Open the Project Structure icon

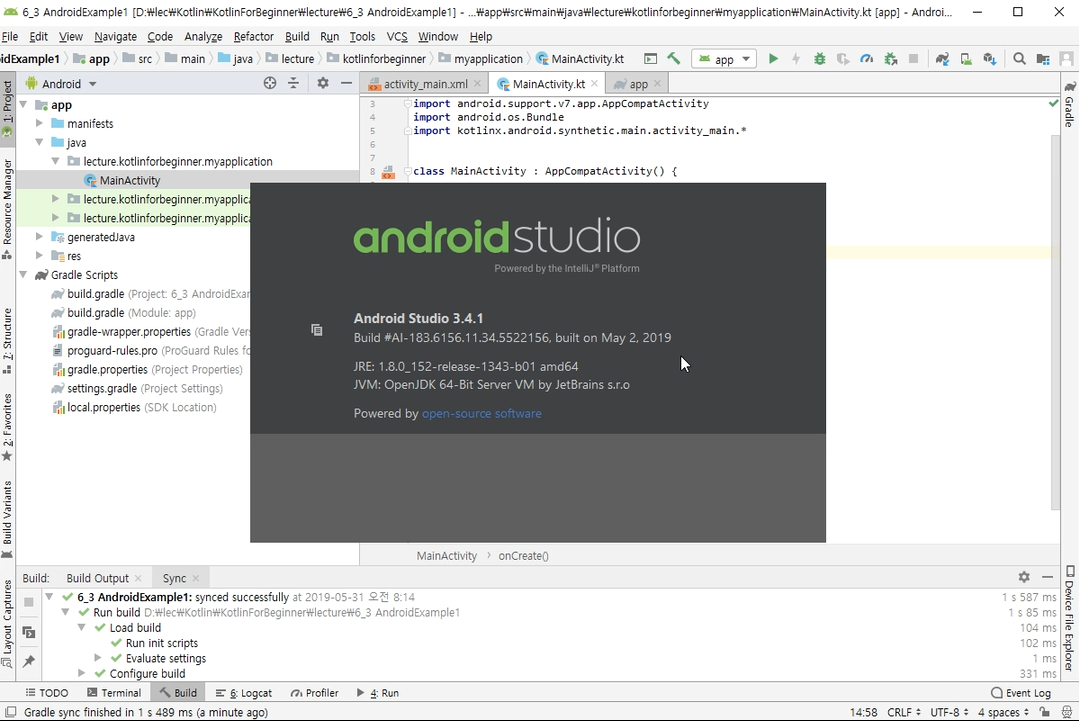point(1043,59)
